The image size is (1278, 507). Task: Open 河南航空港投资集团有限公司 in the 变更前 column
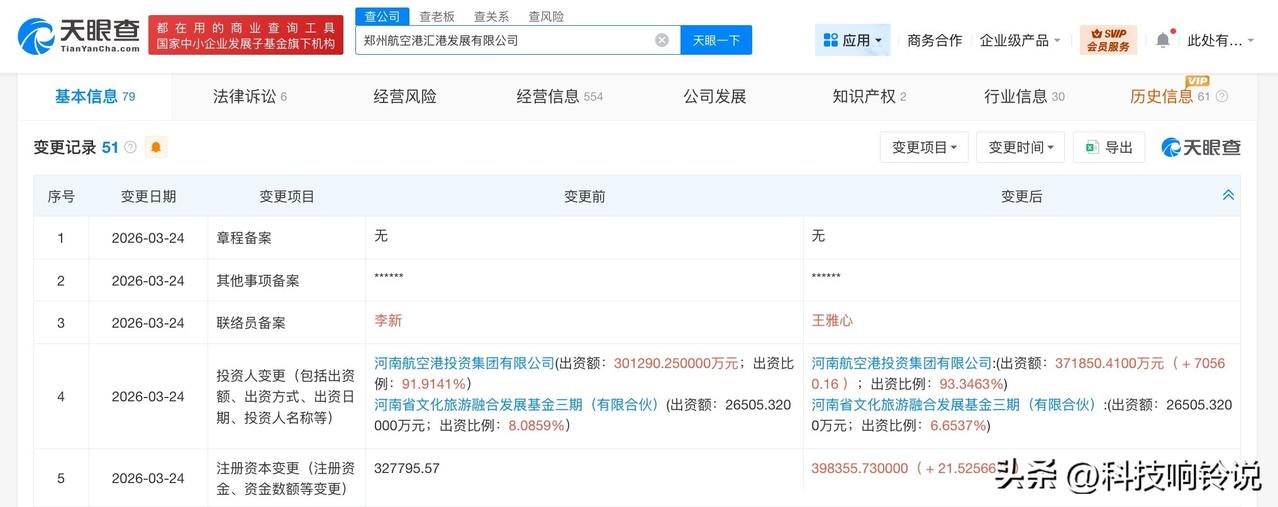tap(464, 363)
